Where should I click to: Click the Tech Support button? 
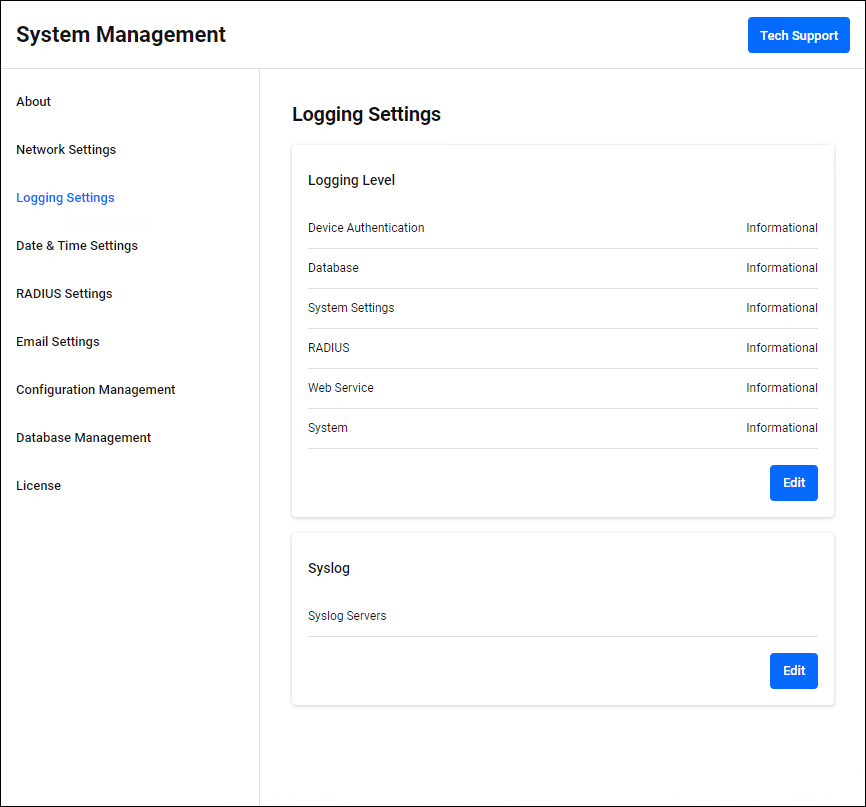coord(798,35)
